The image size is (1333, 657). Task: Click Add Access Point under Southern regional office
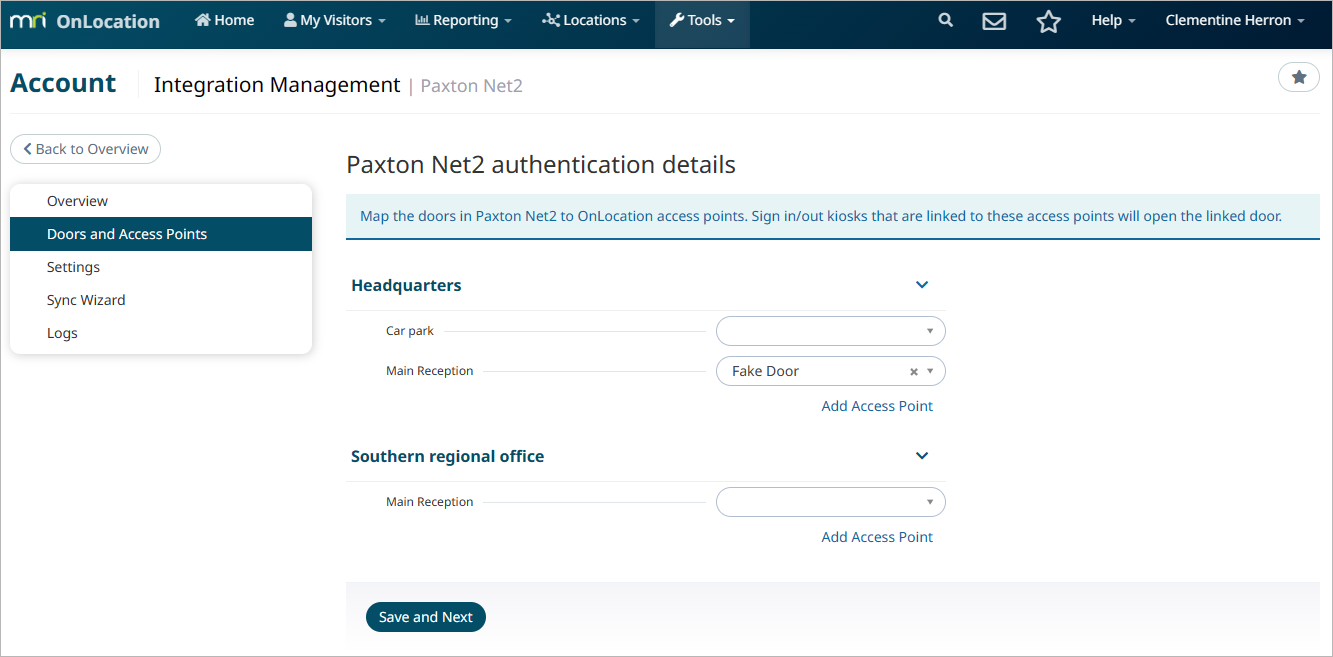pos(877,537)
